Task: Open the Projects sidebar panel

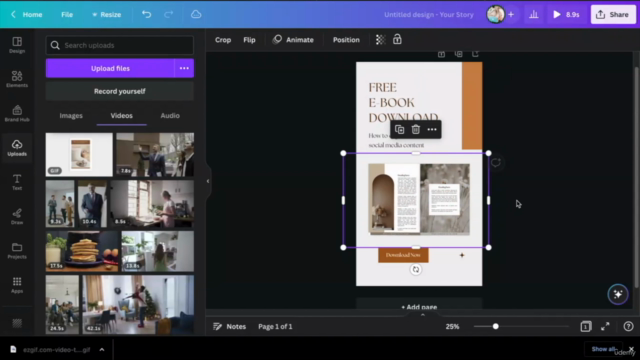Action: [x=17, y=251]
